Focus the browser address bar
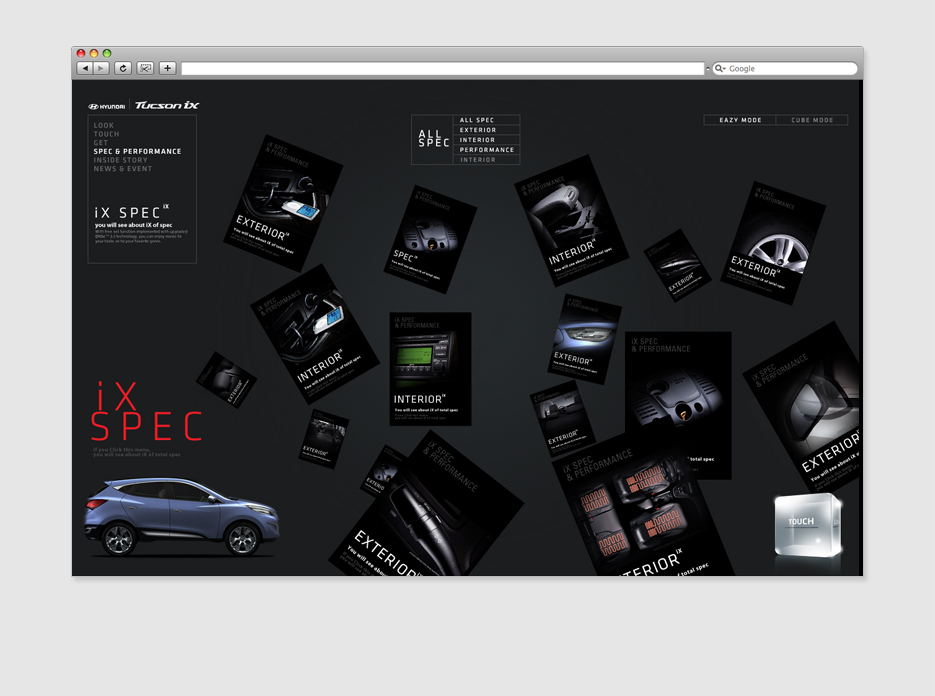This screenshot has width=935, height=696. click(x=442, y=69)
